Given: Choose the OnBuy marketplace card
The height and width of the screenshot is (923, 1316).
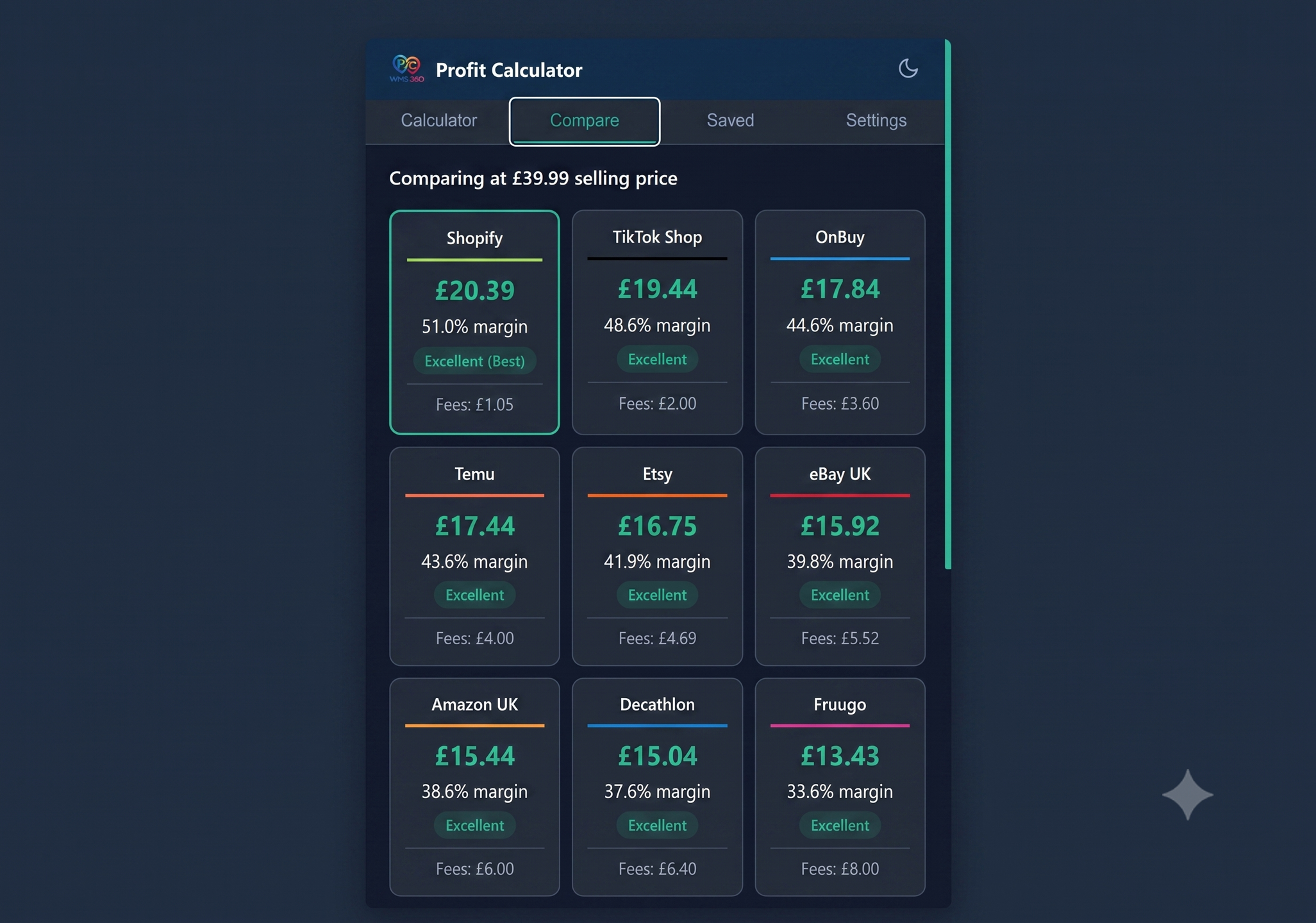Looking at the screenshot, I should click(x=840, y=322).
